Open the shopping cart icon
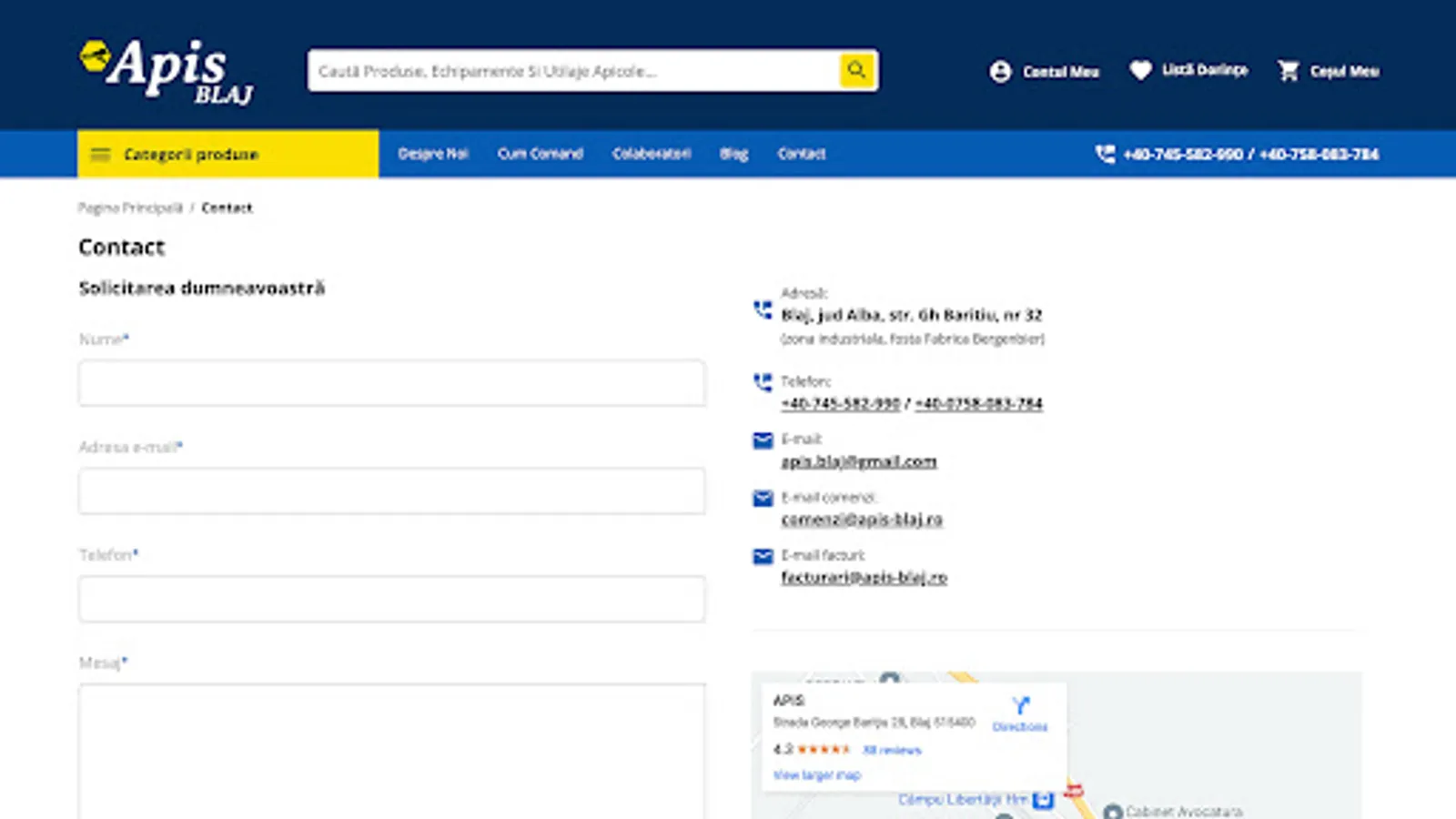The width and height of the screenshot is (1456, 819). point(1289,71)
